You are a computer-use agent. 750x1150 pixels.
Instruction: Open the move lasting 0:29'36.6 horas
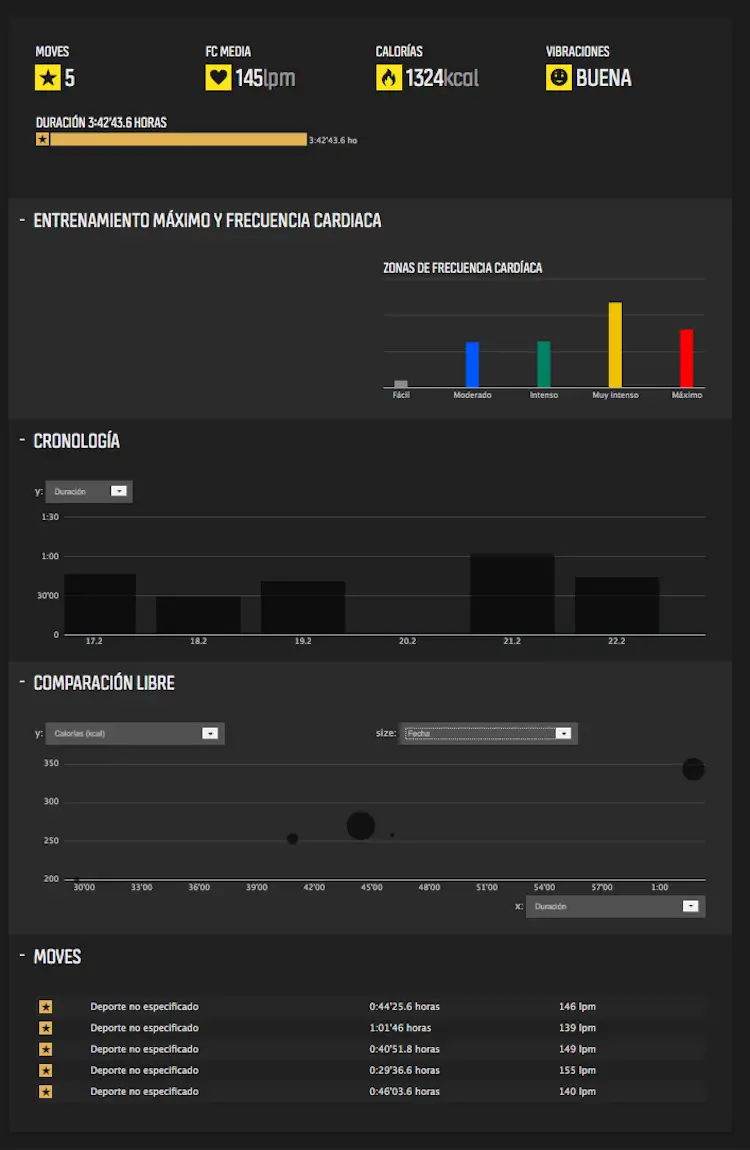tap(372, 1071)
